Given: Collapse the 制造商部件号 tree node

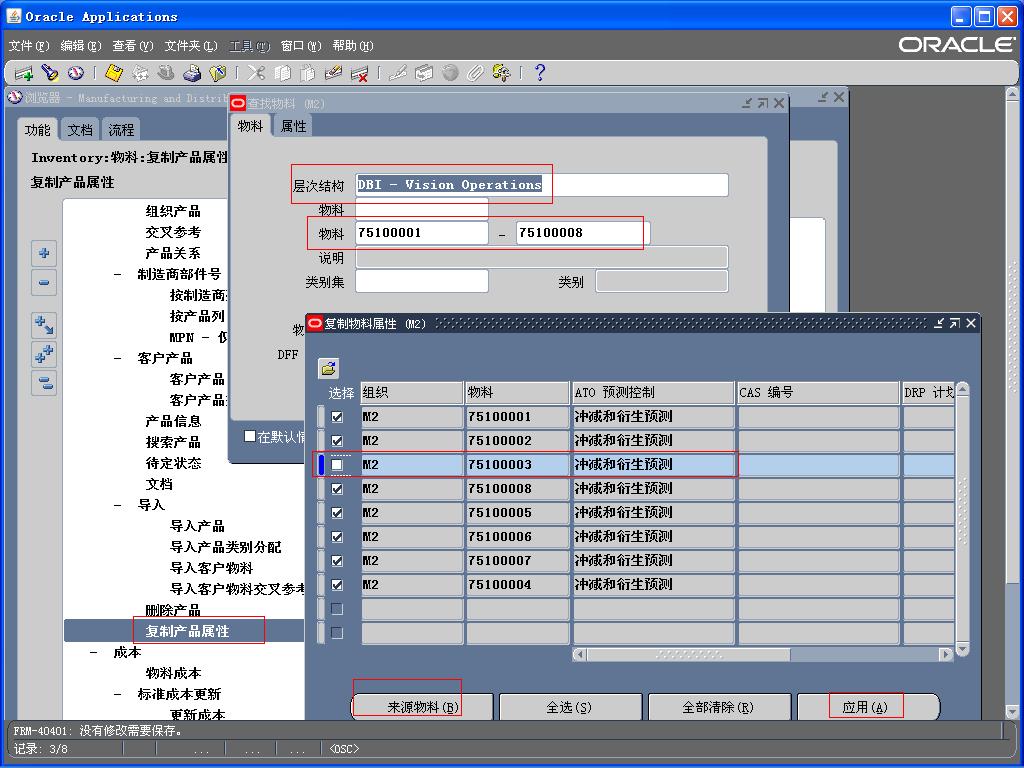Looking at the screenshot, I should tap(118, 274).
